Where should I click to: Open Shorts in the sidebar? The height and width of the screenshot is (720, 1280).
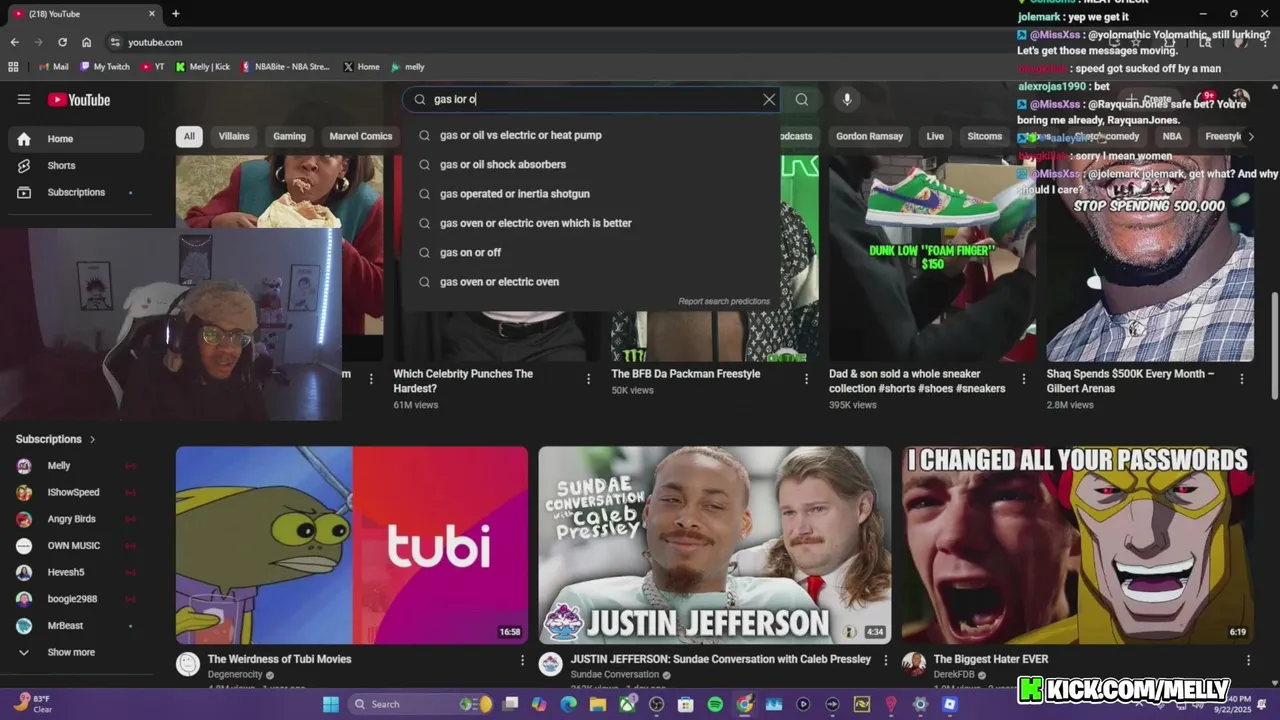(76, 165)
